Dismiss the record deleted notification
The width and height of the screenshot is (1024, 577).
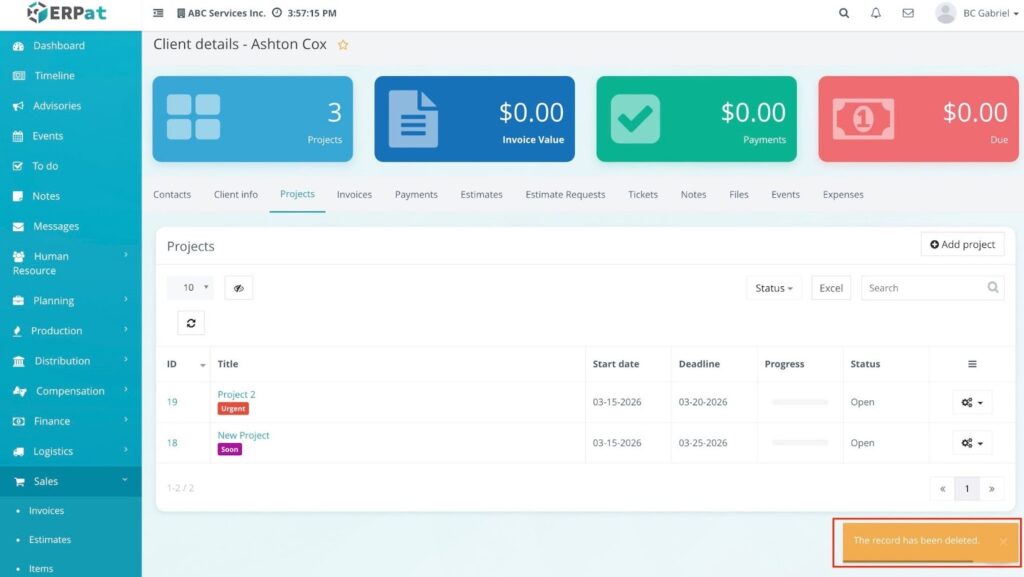pyautogui.click(x=1003, y=541)
